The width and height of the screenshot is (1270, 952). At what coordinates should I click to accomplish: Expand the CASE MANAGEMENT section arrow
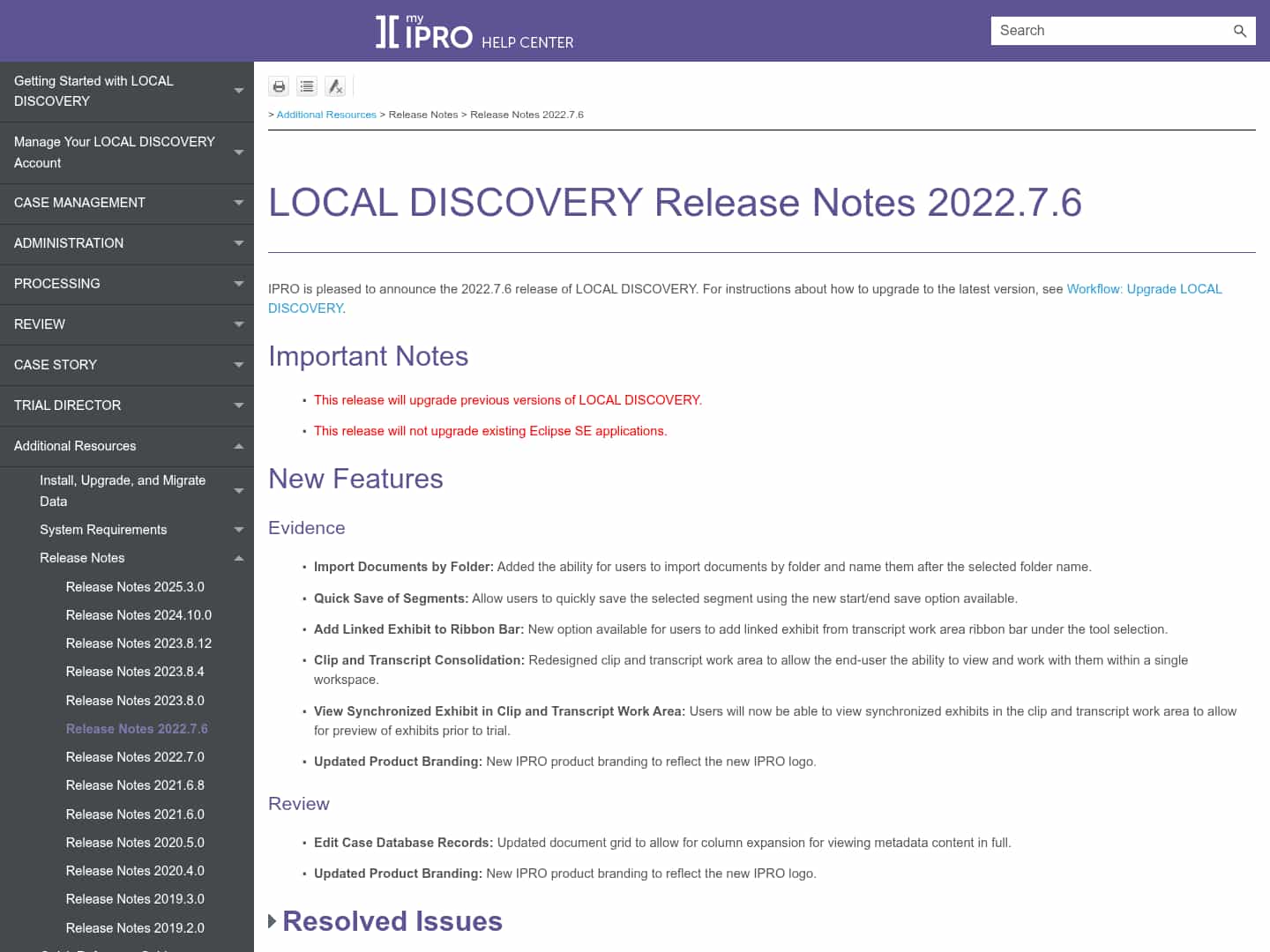(238, 203)
